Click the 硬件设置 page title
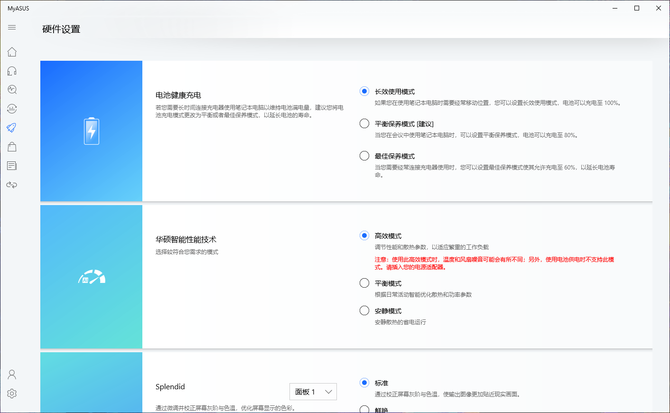This screenshot has height=413, width=670. point(61,29)
